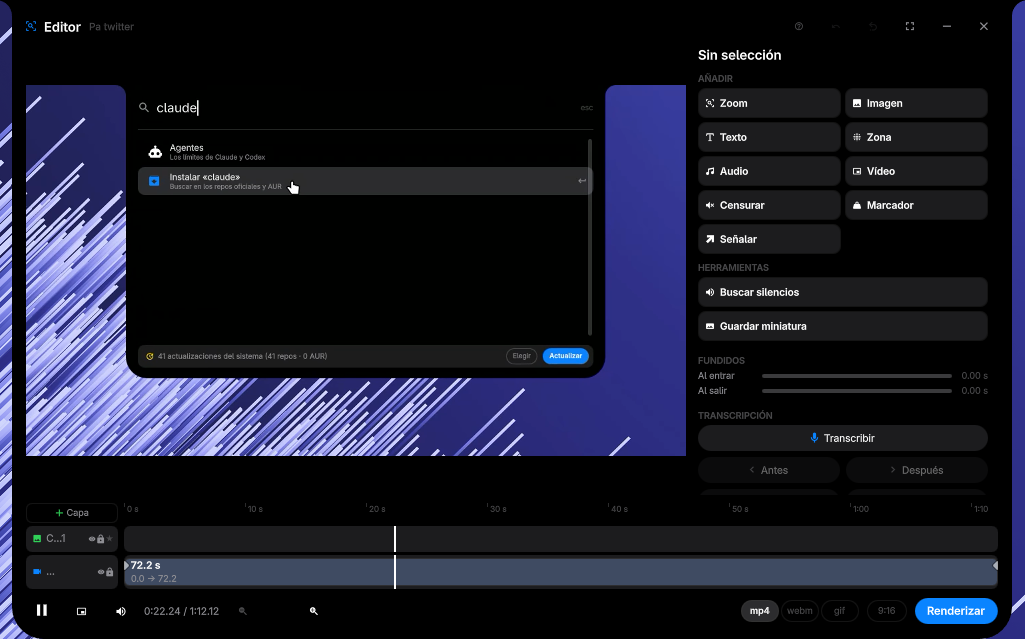
Task: Click the Antes button
Action: tap(769, 470)
